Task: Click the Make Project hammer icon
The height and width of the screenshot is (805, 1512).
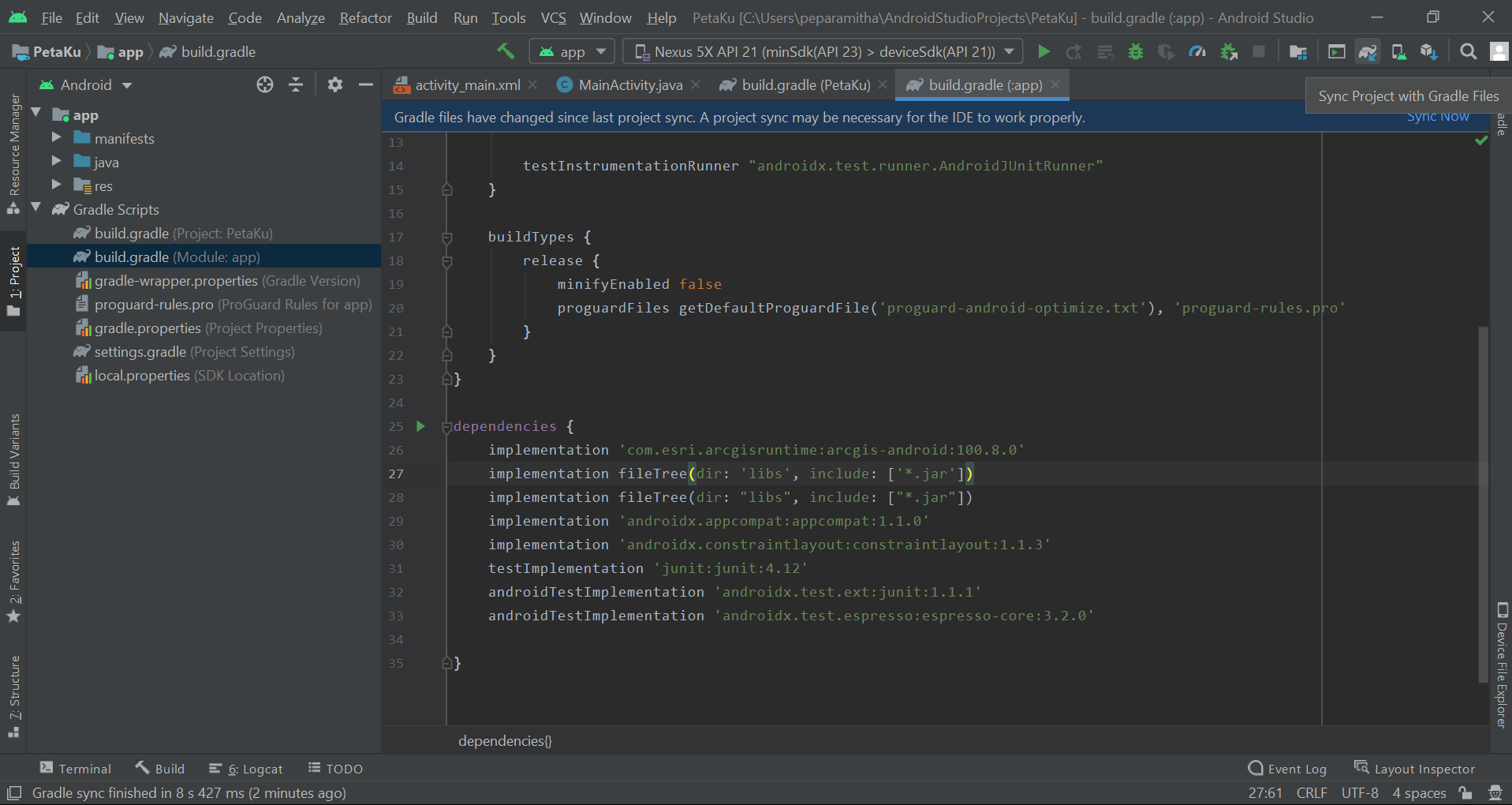Action: point(506,51)
